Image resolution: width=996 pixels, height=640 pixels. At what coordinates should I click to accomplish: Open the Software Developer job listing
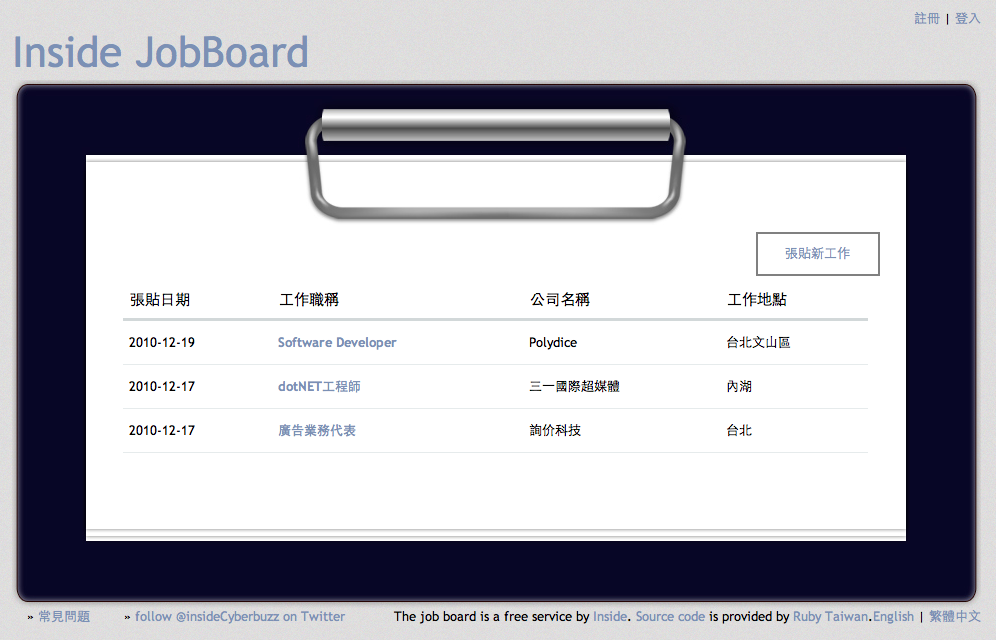pos(337,342)
